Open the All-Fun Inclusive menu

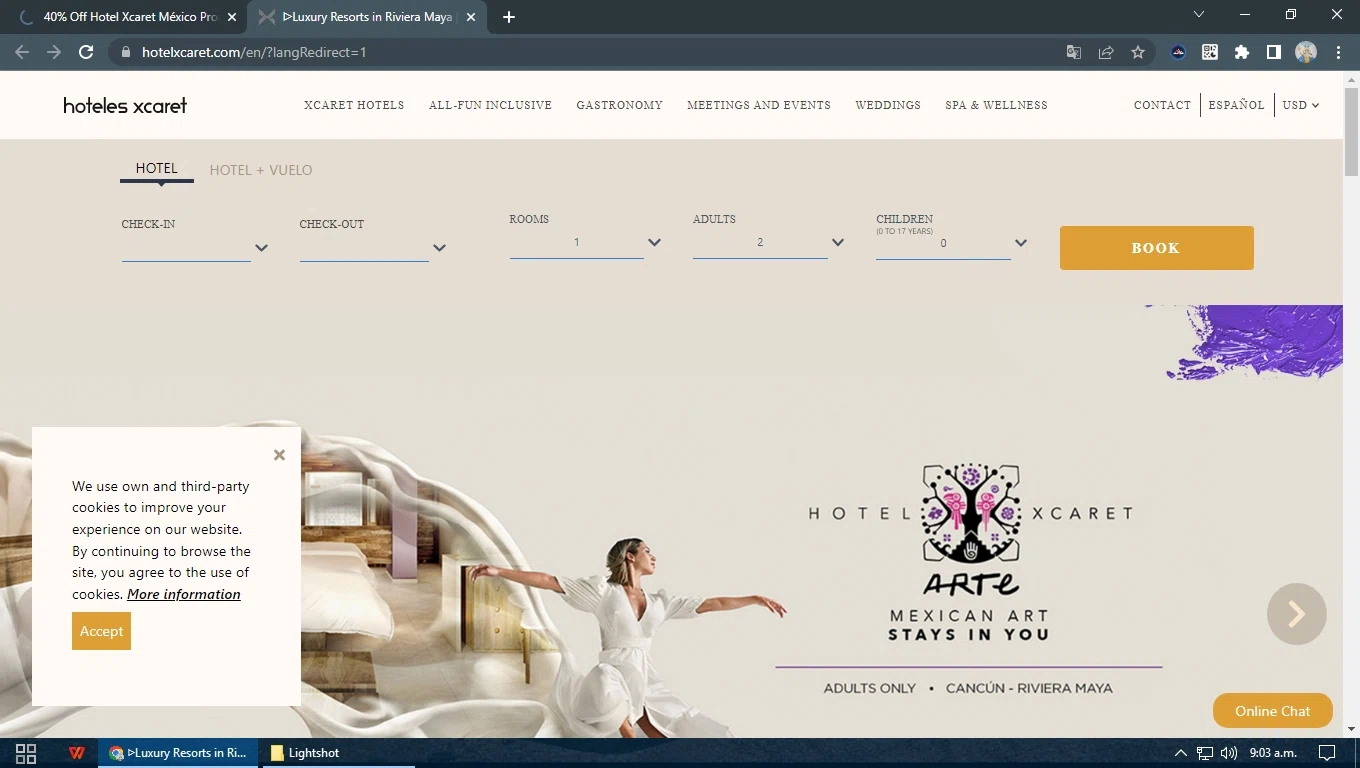coord(490,105)
